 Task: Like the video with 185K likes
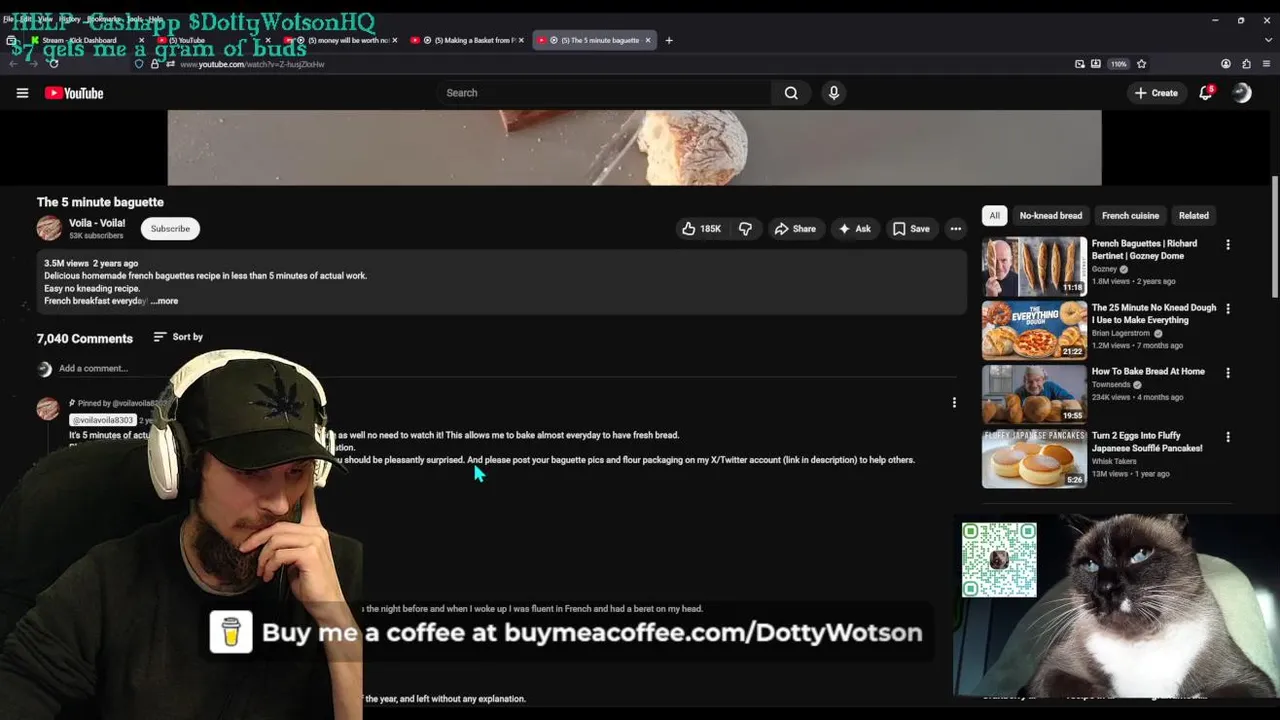pyautogui.click(x=701, y=229)
